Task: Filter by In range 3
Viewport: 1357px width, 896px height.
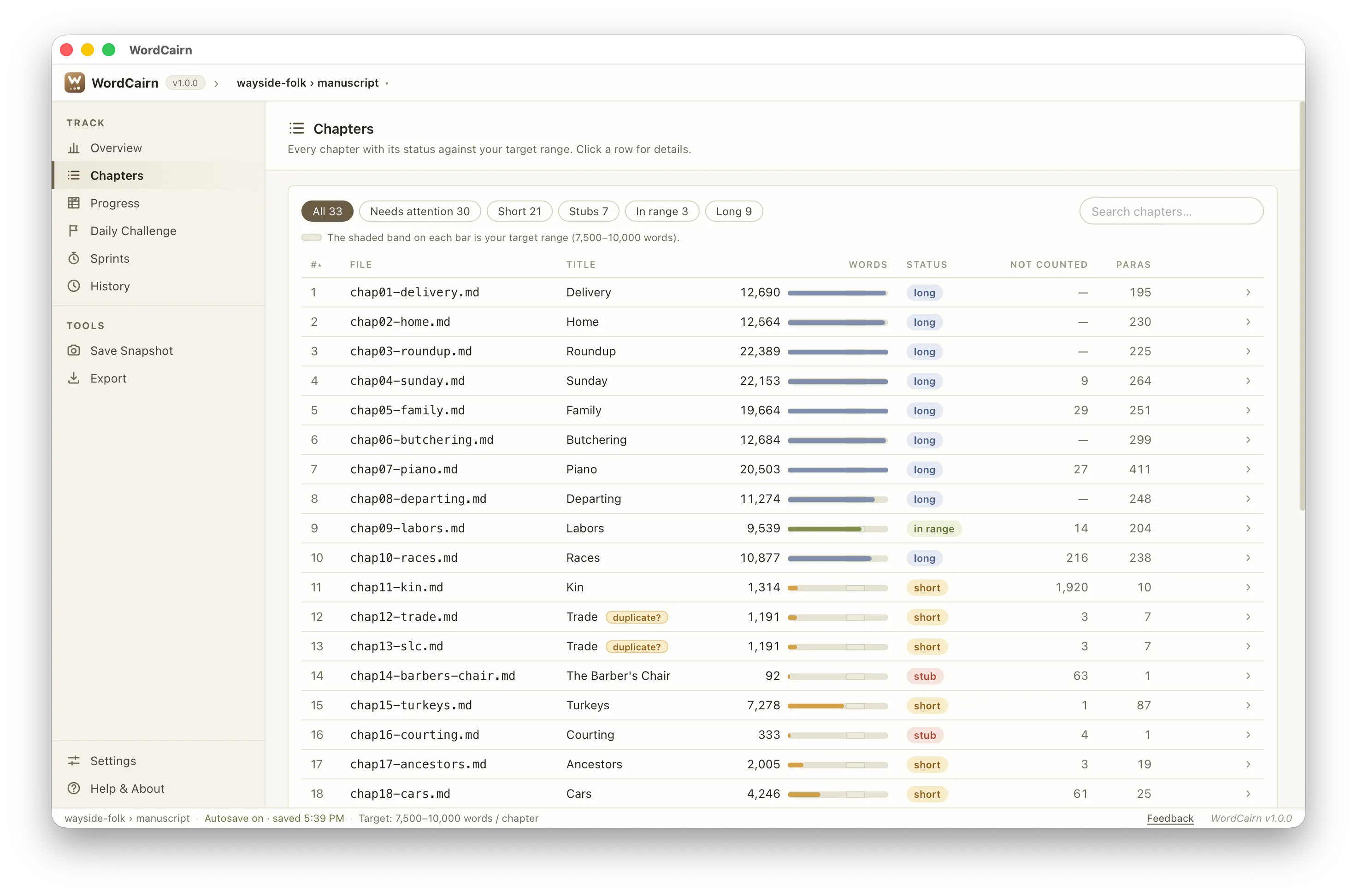Action: pyautogui.click(x=661, y=212)
